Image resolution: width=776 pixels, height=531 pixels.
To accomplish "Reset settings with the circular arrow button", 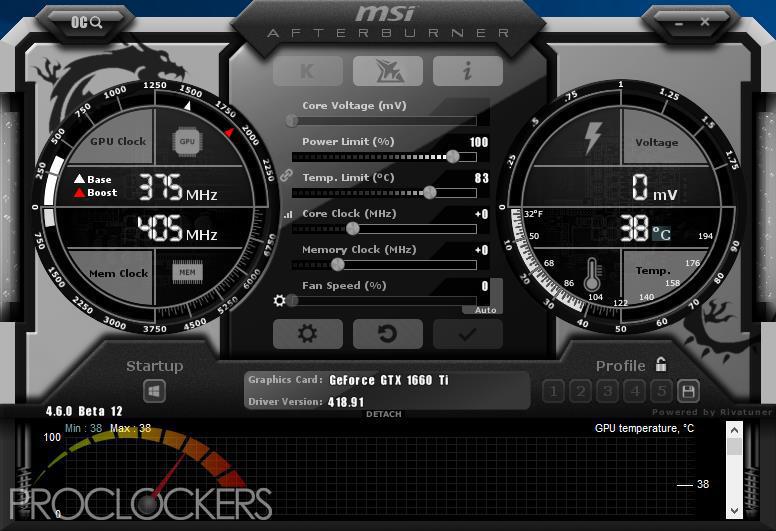I will 388,334.
